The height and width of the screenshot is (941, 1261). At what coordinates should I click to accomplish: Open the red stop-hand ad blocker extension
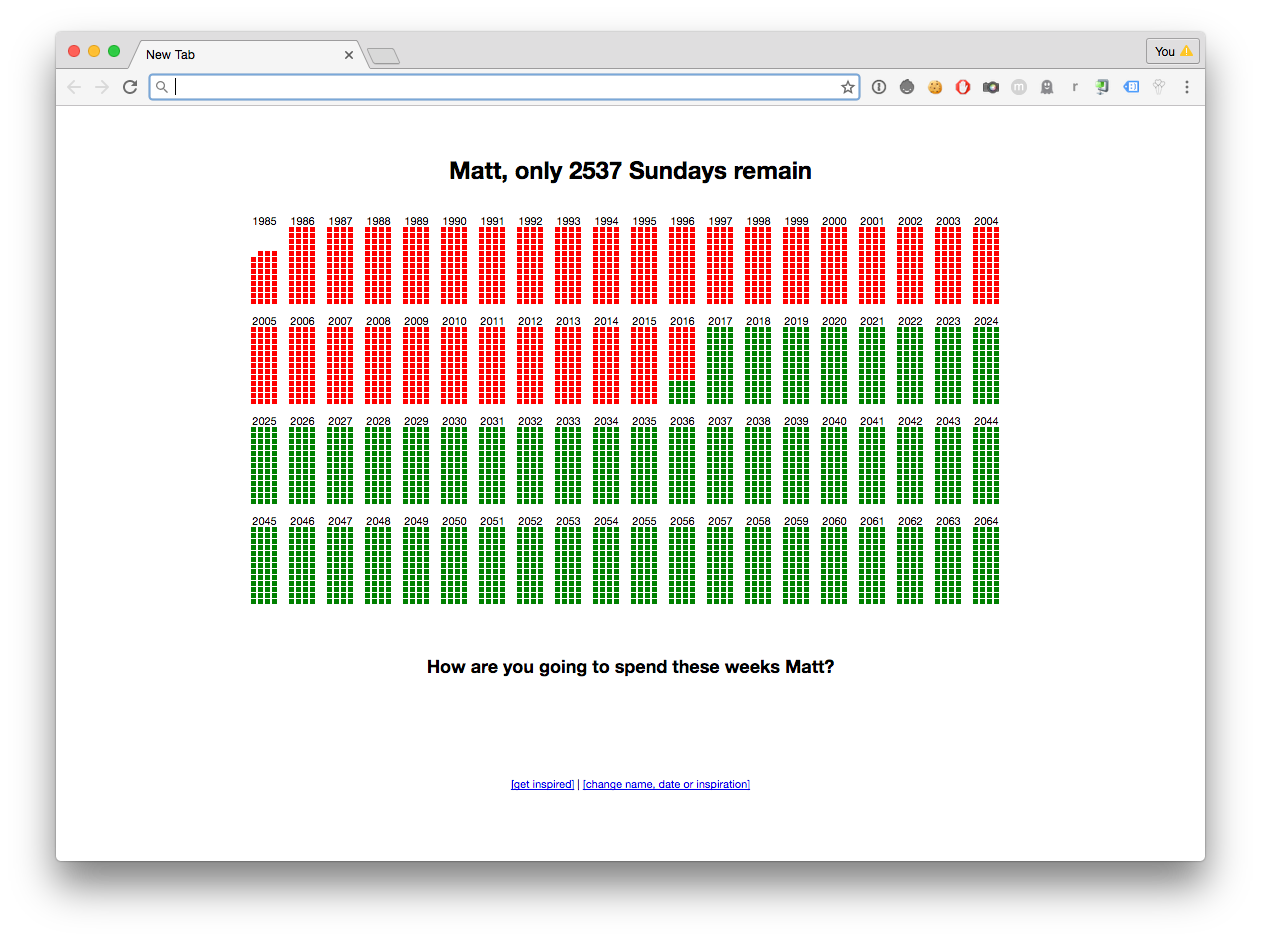tap(963, 87)
